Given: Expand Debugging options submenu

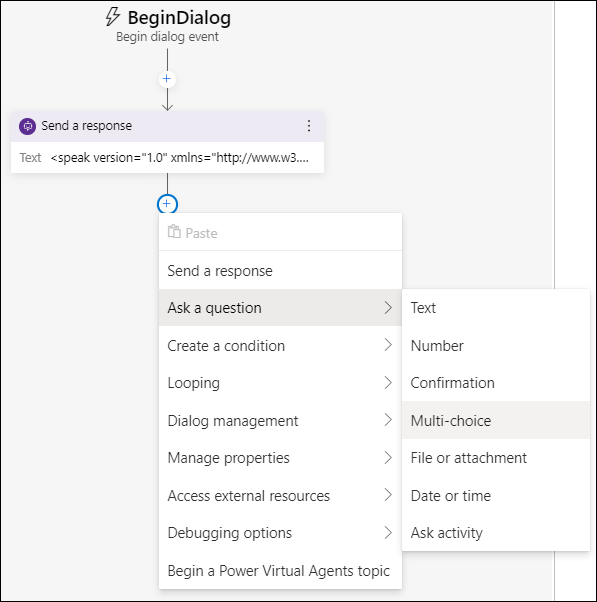Looking at the screenshot, I should (280, 533).
